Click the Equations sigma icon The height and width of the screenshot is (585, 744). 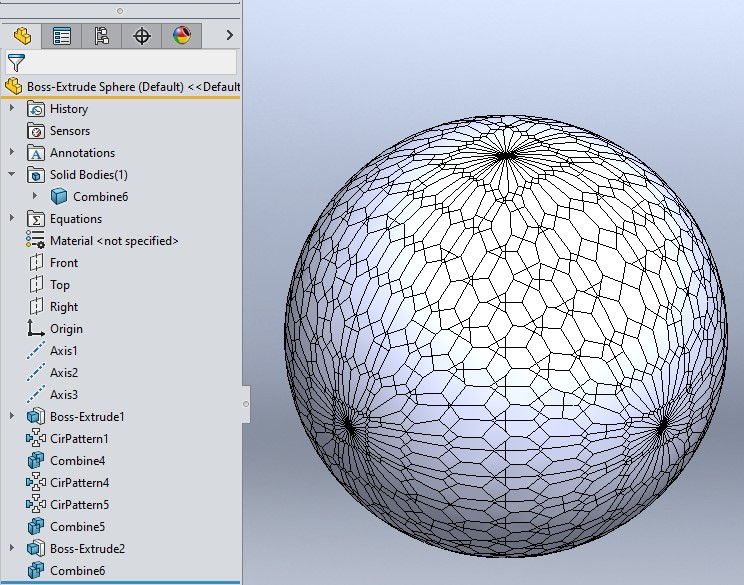(36, 219)
